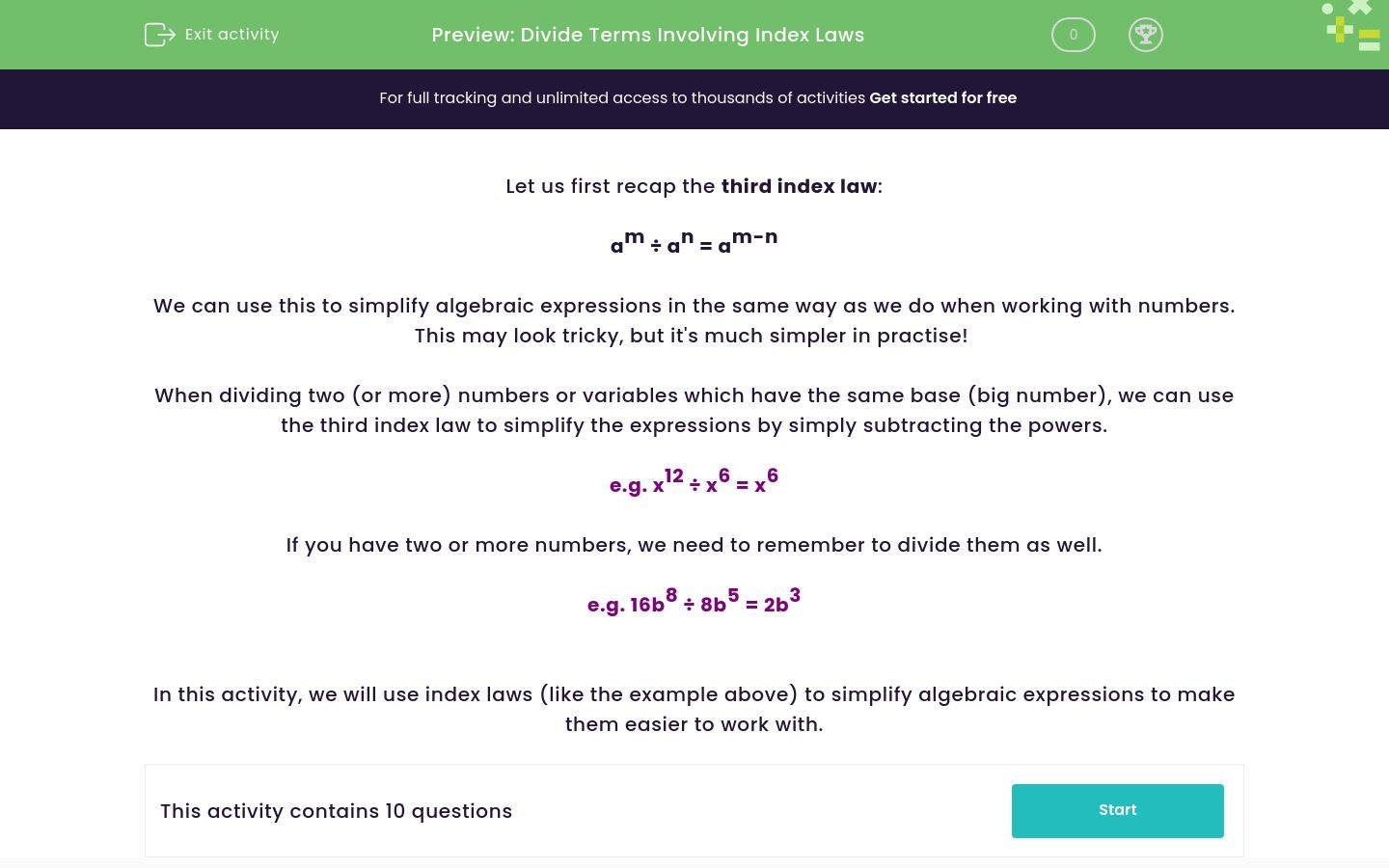Image resolution: width=1389 pixels, height=868 pixels.
Task: Click the paragraph starting 'We can use this'
Action: (x=694, y=306)
